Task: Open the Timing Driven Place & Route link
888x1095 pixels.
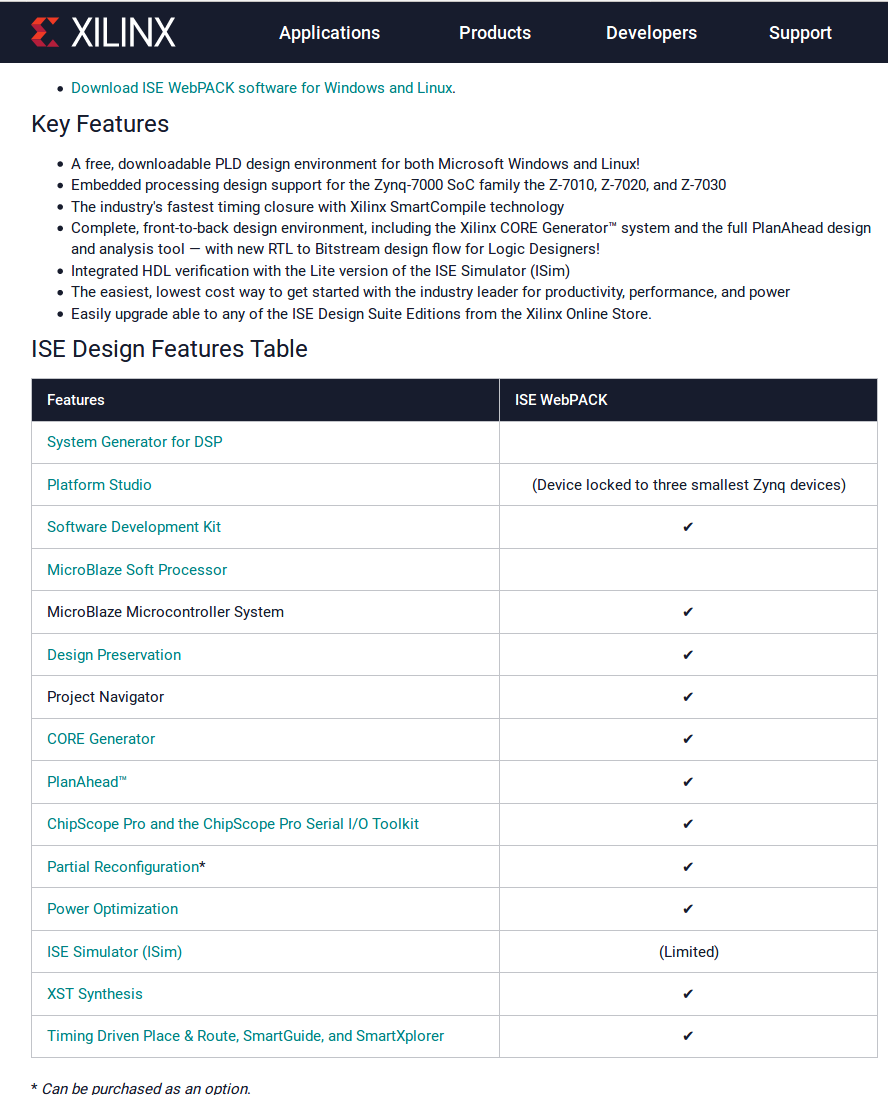Action: point(245,1036)
